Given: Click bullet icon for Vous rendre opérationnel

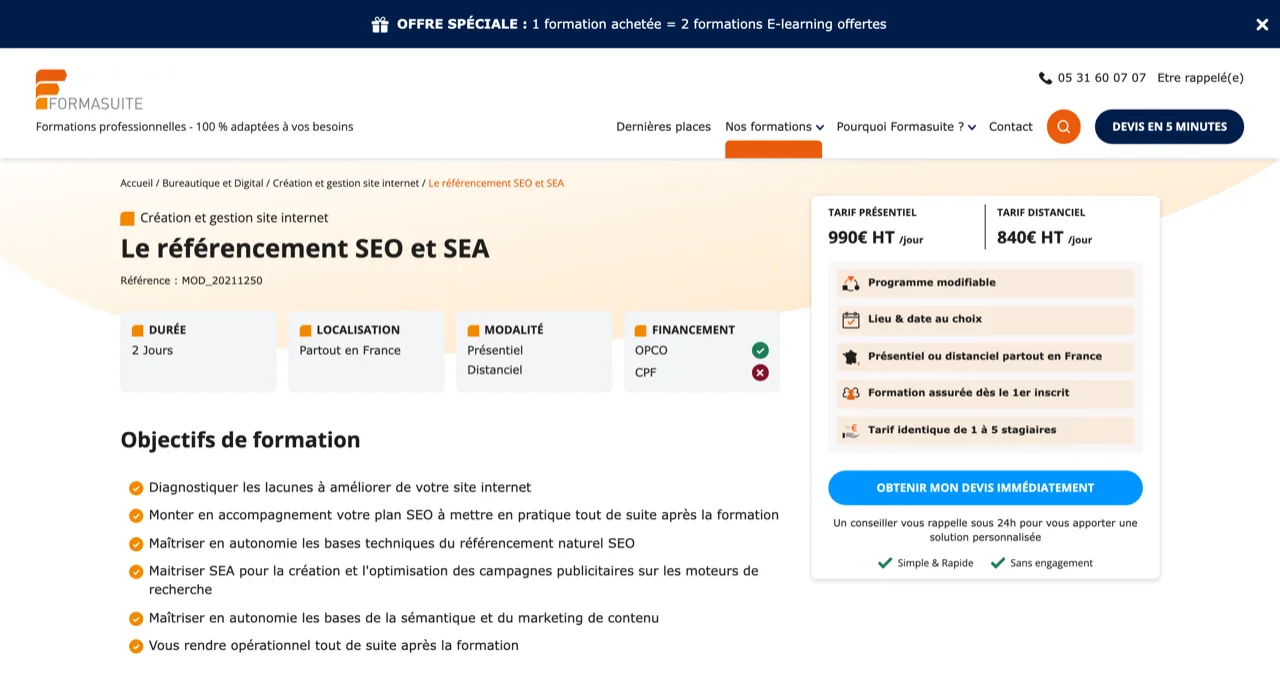Looking at the screenshot, I should point(136,646).
